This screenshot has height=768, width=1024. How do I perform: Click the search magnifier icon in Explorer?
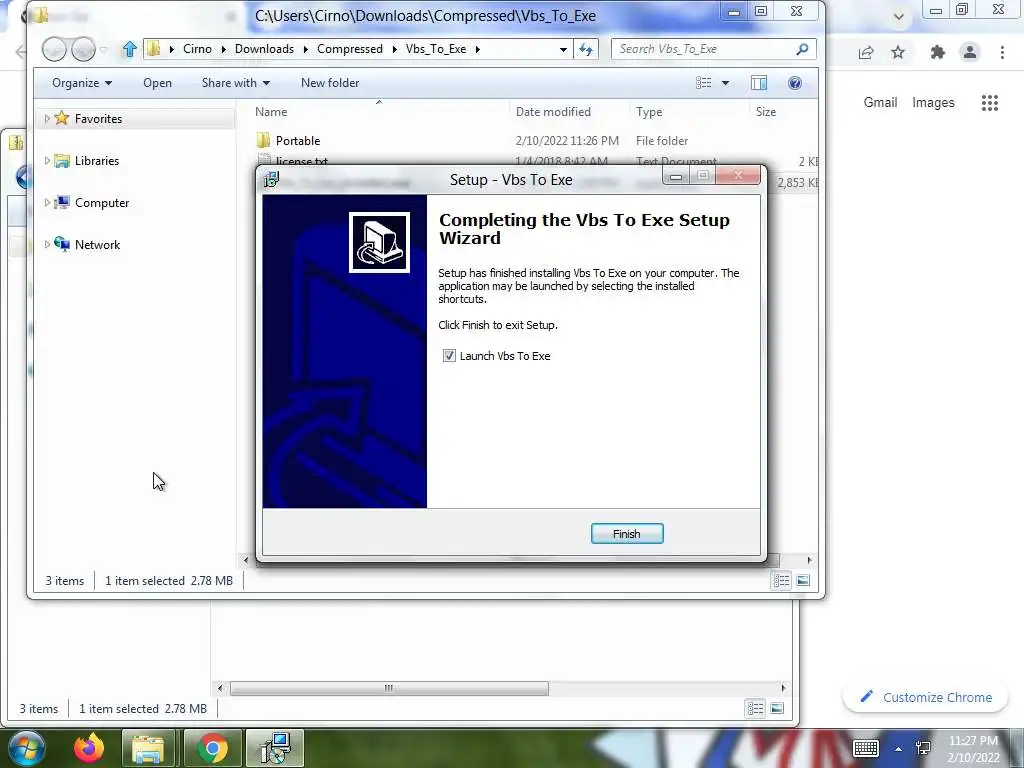(x=803, y=49)
